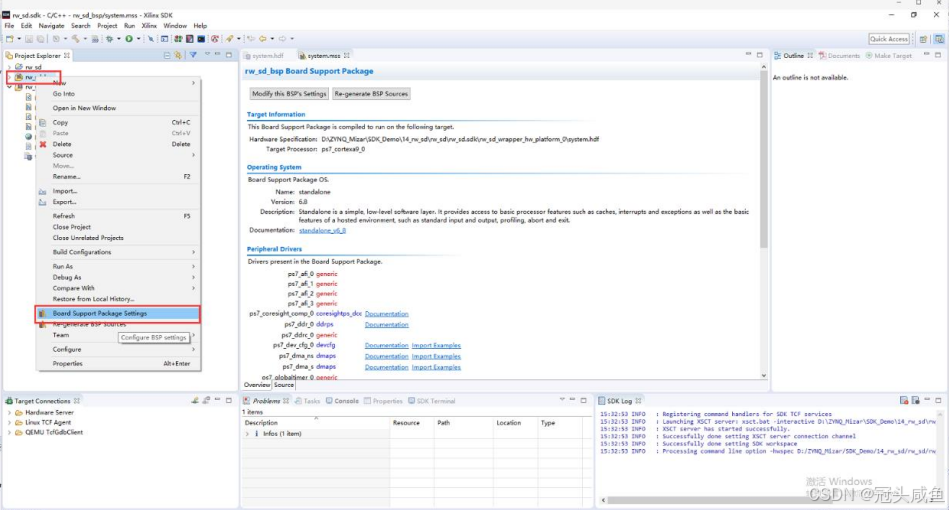Switch to the system.hdf editor tab

(x=268, y=56)
